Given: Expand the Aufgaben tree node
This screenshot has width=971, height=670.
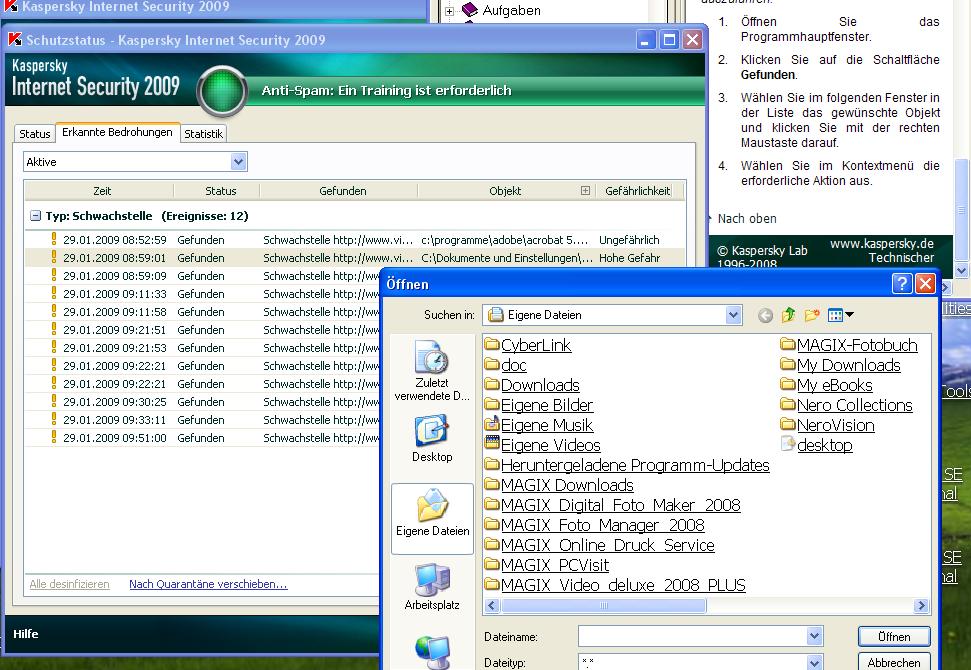Looking at the screenshot, I should [450, 11].
